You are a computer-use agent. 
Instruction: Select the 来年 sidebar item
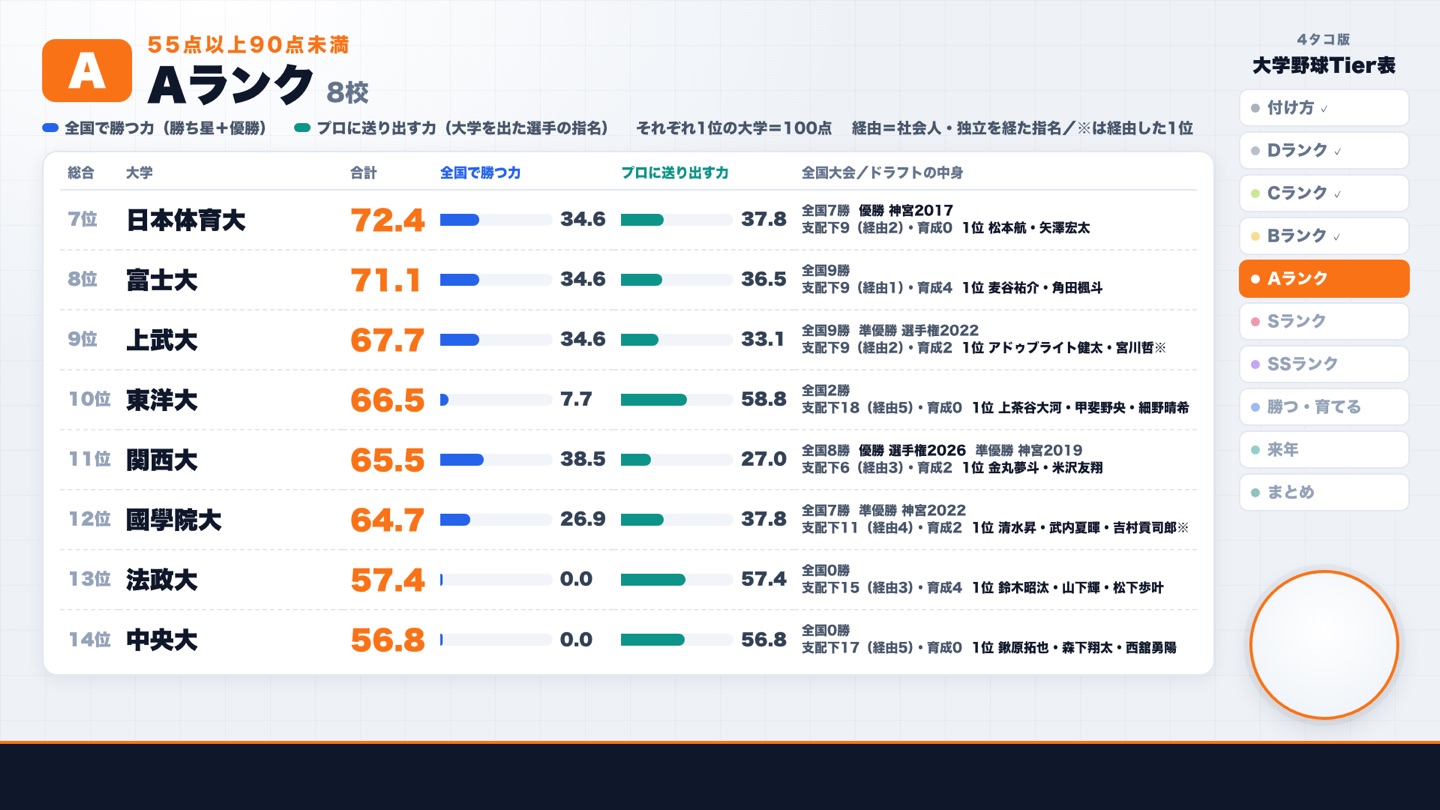point(1323,450)
